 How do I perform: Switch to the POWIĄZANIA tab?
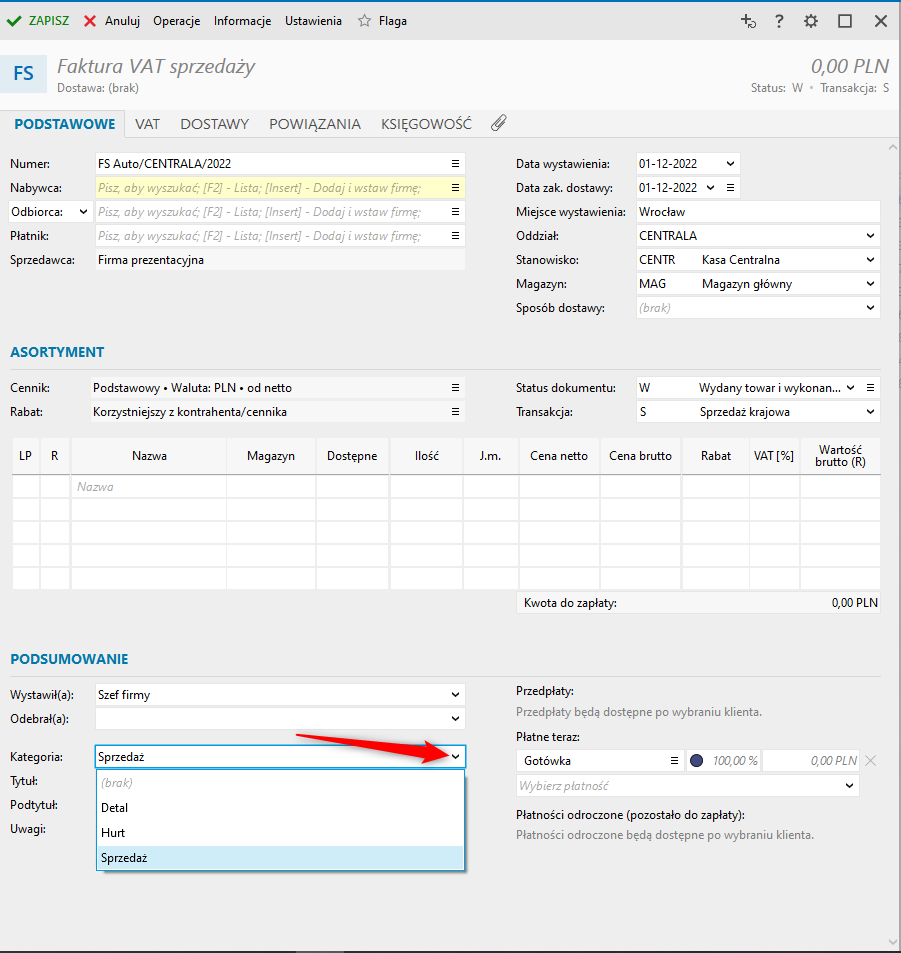(315, 124)
